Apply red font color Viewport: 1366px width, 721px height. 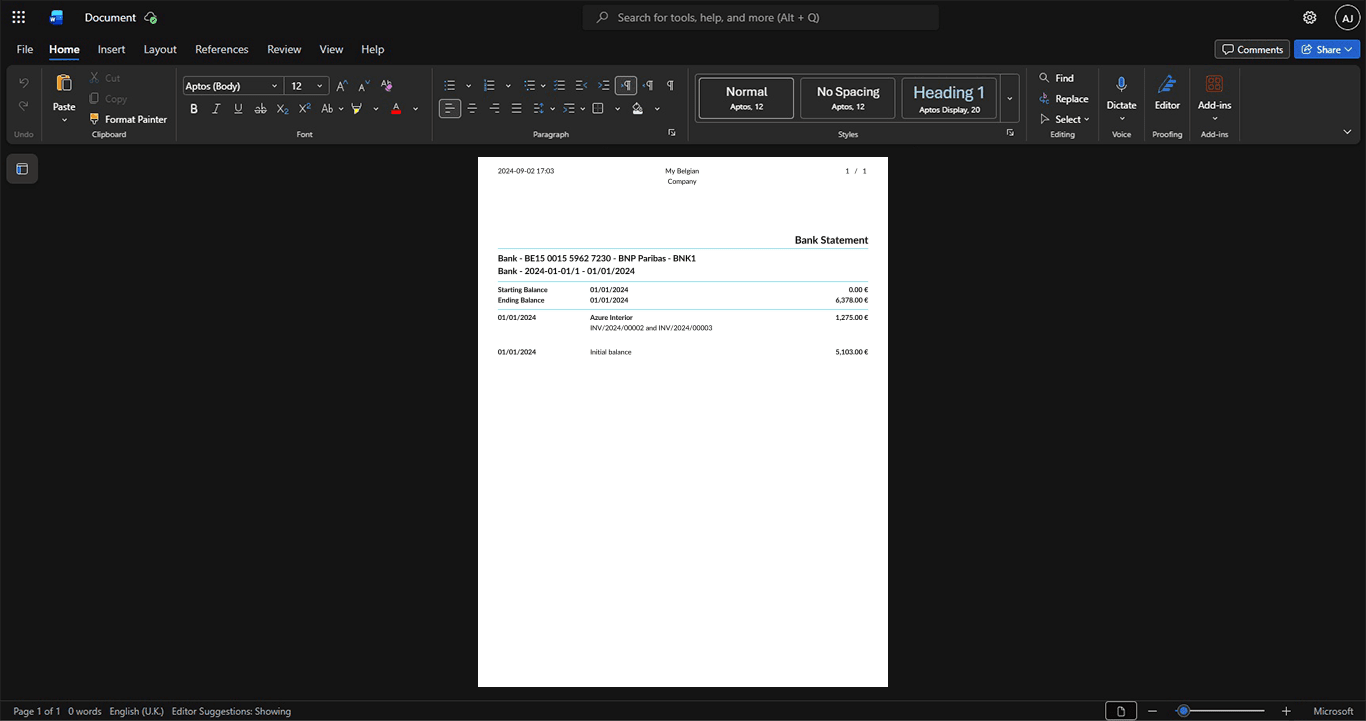pos(396,108)
